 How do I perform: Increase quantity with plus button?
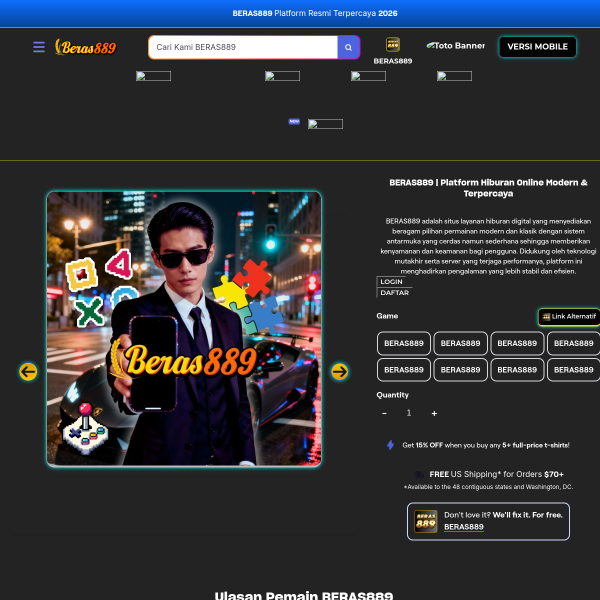tap(434, 413)
